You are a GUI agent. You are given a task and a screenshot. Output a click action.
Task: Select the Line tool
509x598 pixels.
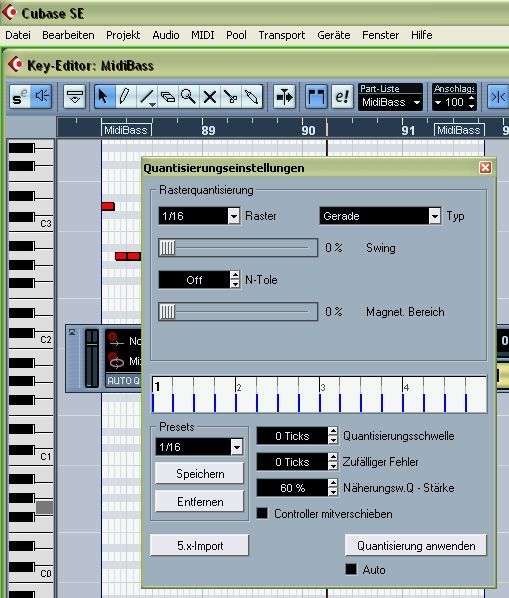point(146,97)
